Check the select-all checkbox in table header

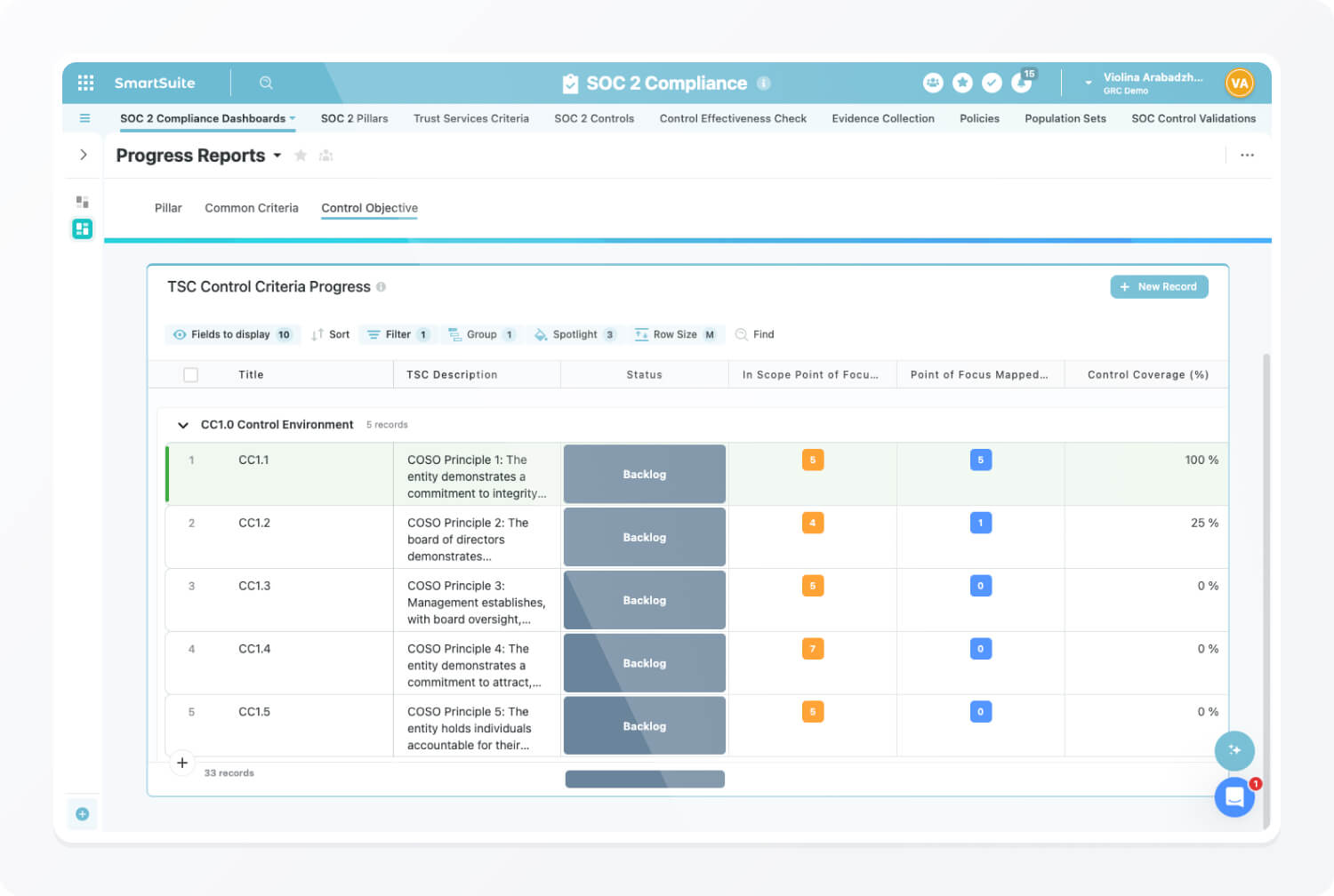pos(190,375)
